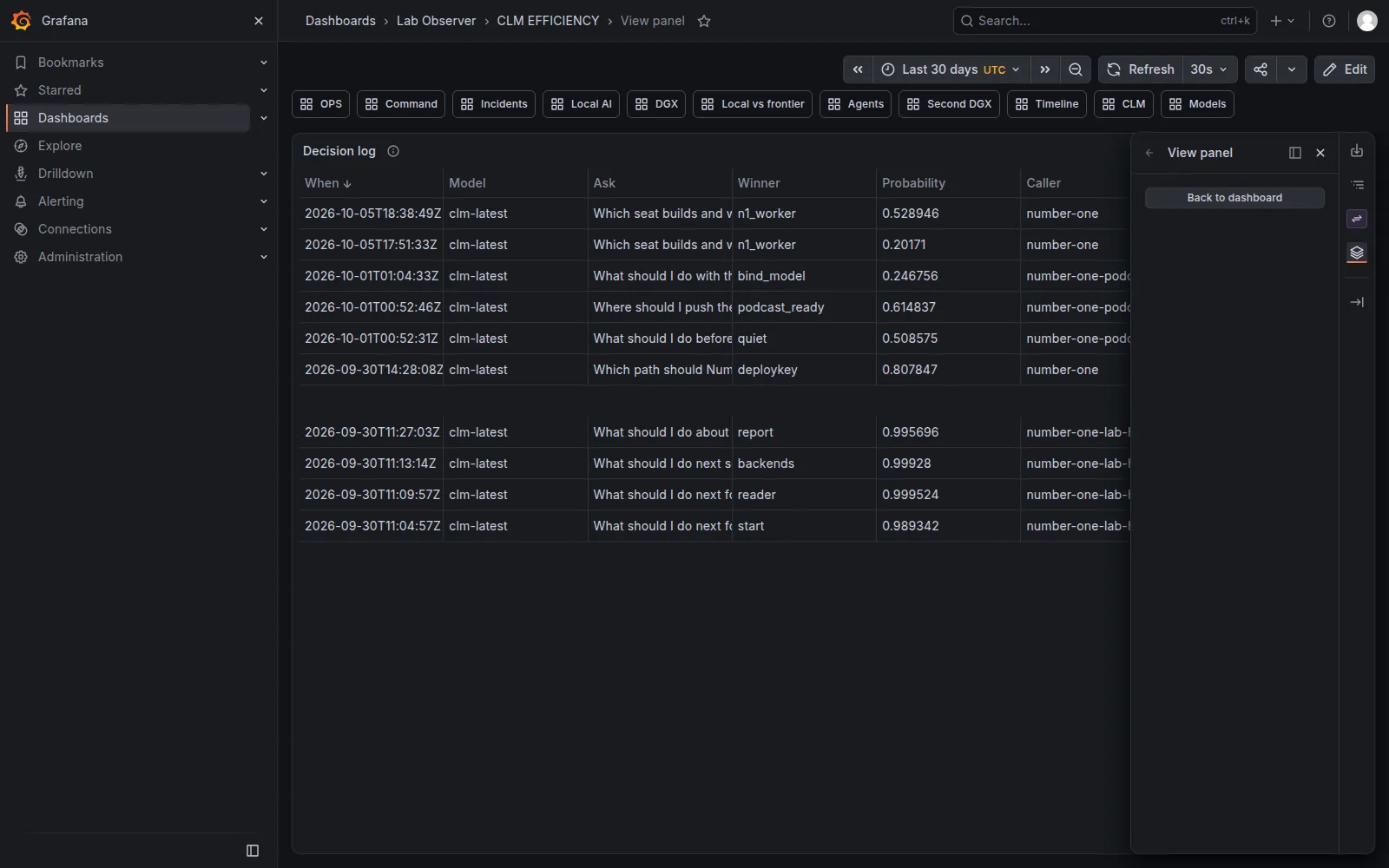Close the side navigation menu
Image resolution: width=1389 pixels, height=868 pixels.
(259, 21)
